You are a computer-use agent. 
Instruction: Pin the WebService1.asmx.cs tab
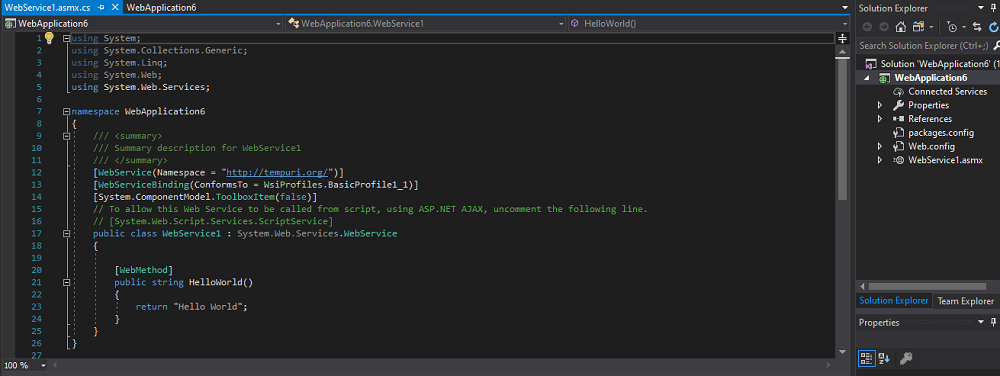click(101, 8)
